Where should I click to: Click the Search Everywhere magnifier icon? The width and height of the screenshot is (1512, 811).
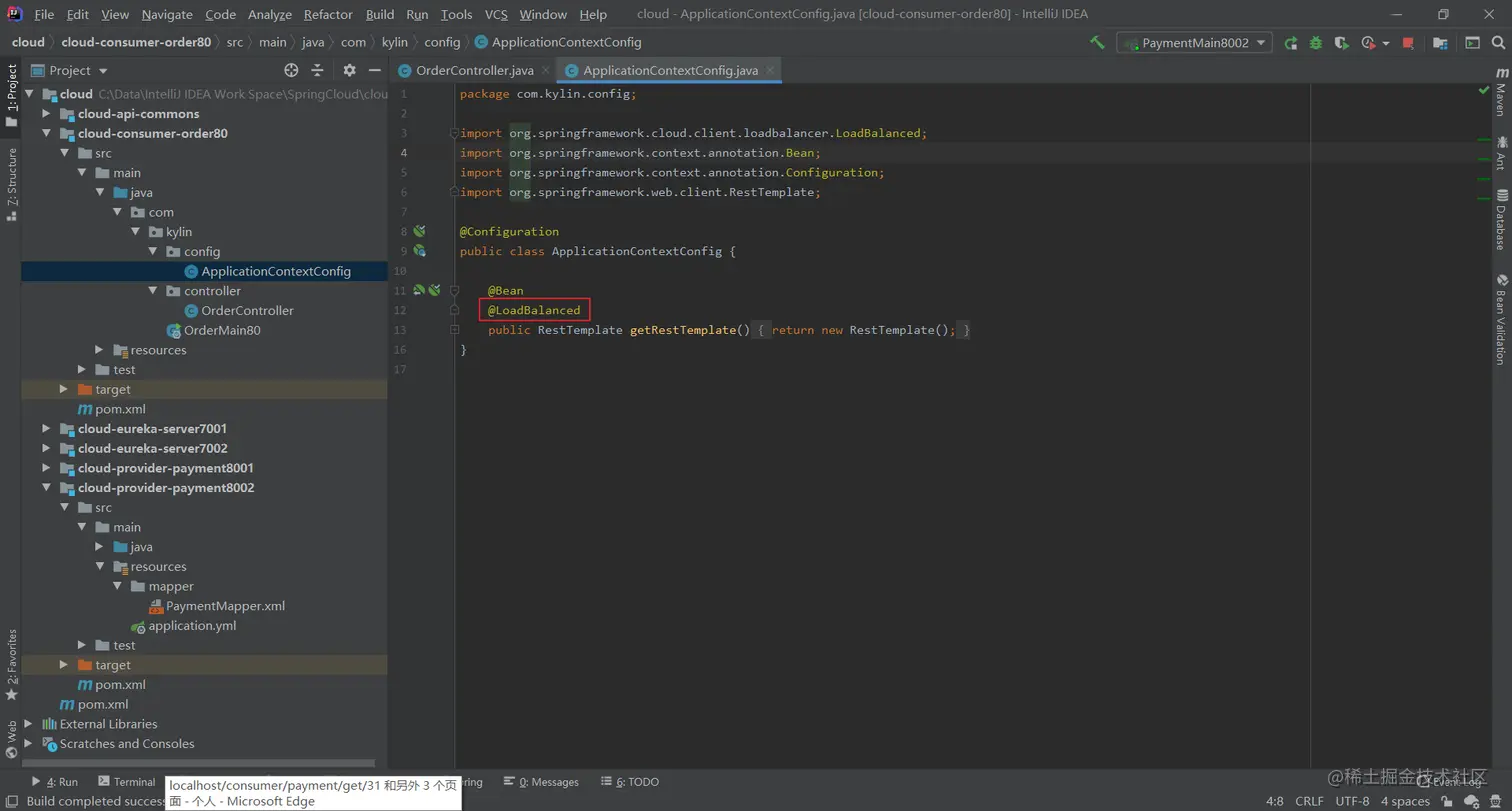1497,43
